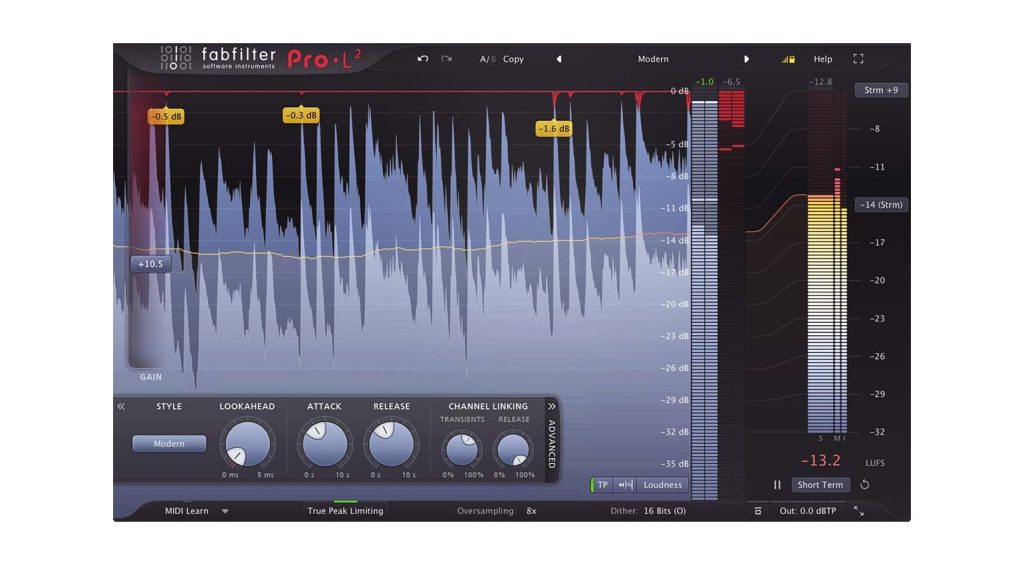This screenshot has height=565, width=1024.
Task: Toggle compact view icon in bottom bar
Action: (x=758, y=511)
